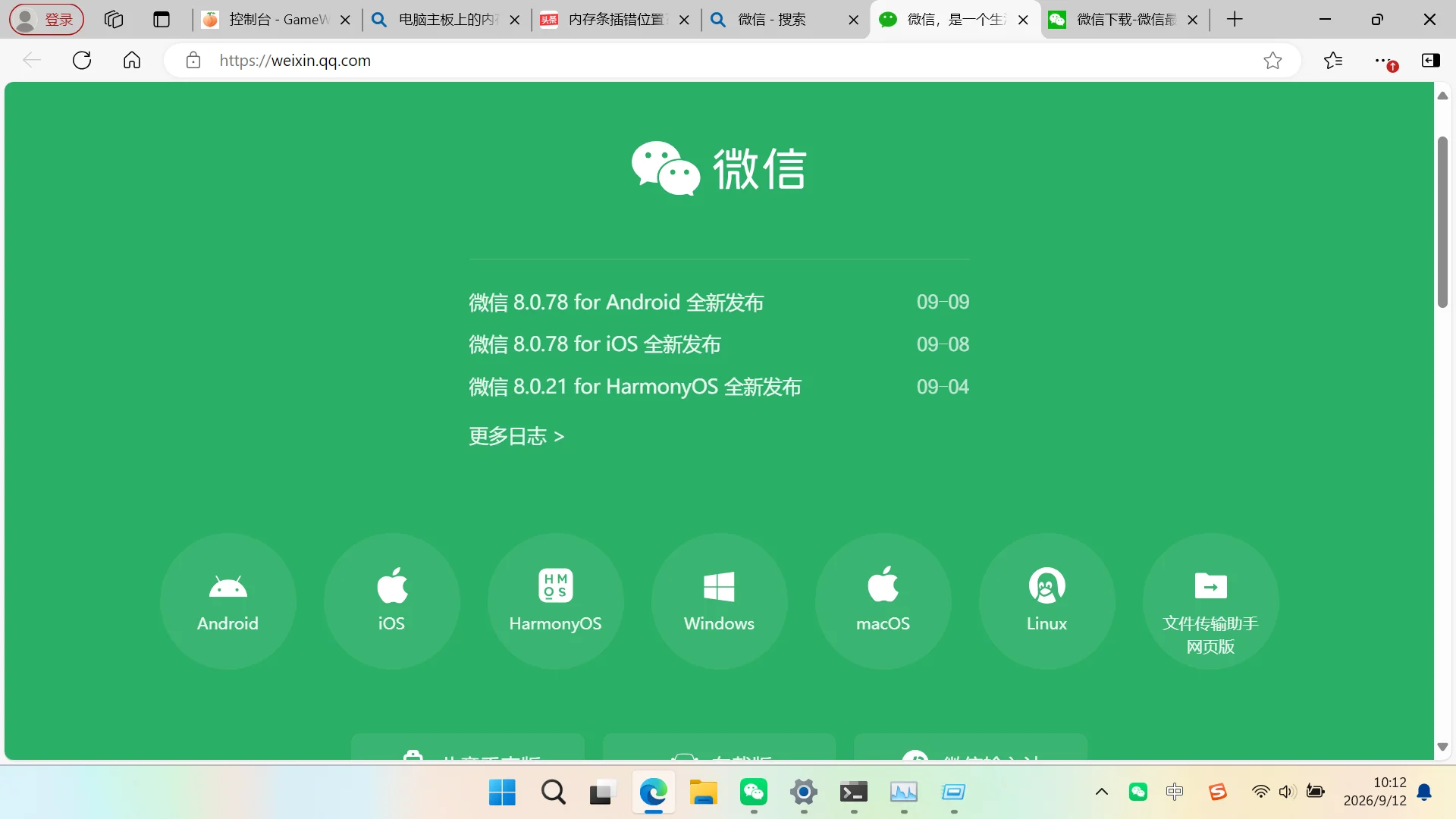Open WeChat app from taskbar
1456x819 pixels.
[754, 792]
